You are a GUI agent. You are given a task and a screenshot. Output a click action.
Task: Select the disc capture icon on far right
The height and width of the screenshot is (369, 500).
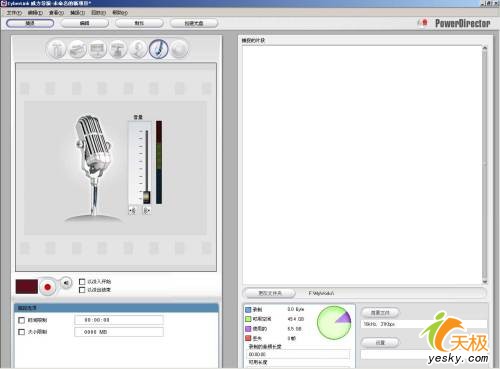(180, 49)
